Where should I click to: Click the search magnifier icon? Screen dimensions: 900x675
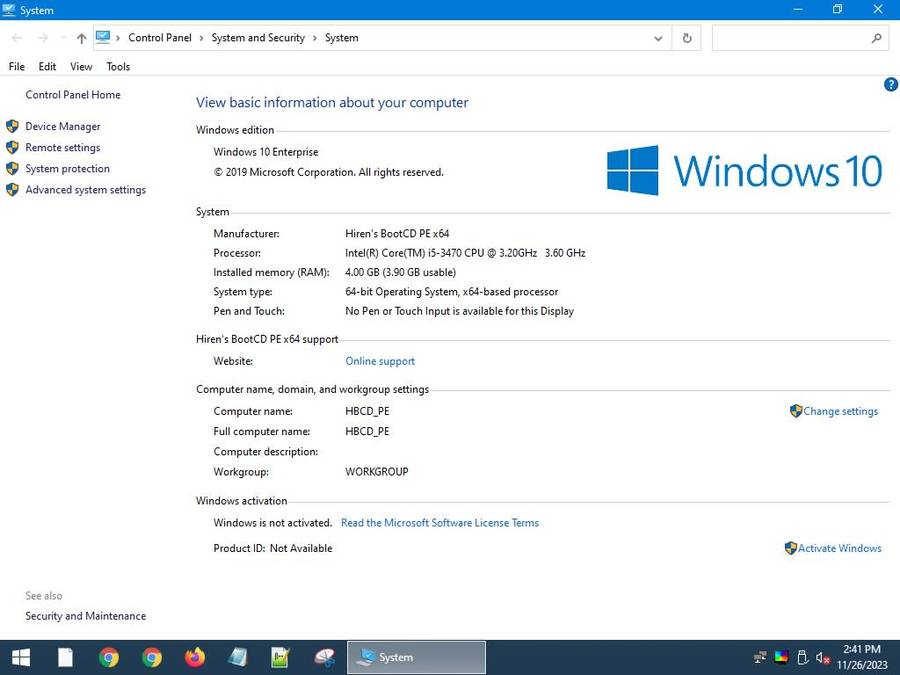[876, 38]
